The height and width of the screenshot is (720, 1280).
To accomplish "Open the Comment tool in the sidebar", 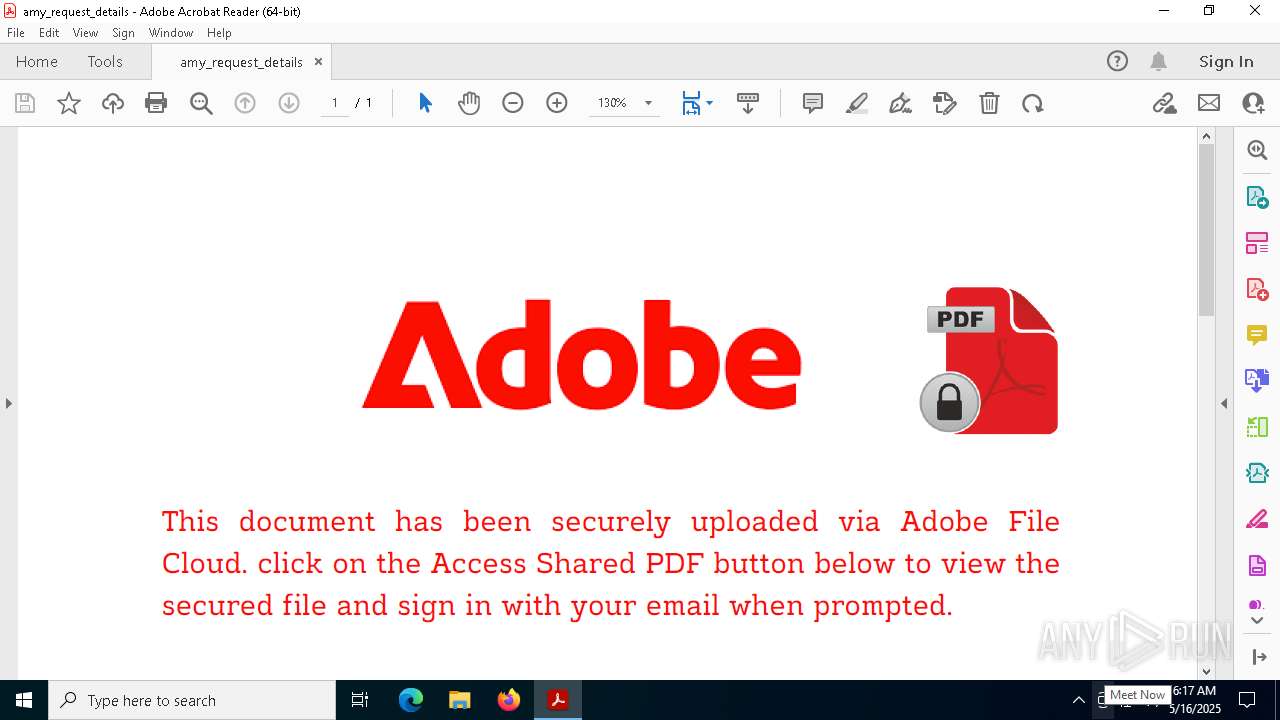I will pyautogui.click(x=1257, y=334).
